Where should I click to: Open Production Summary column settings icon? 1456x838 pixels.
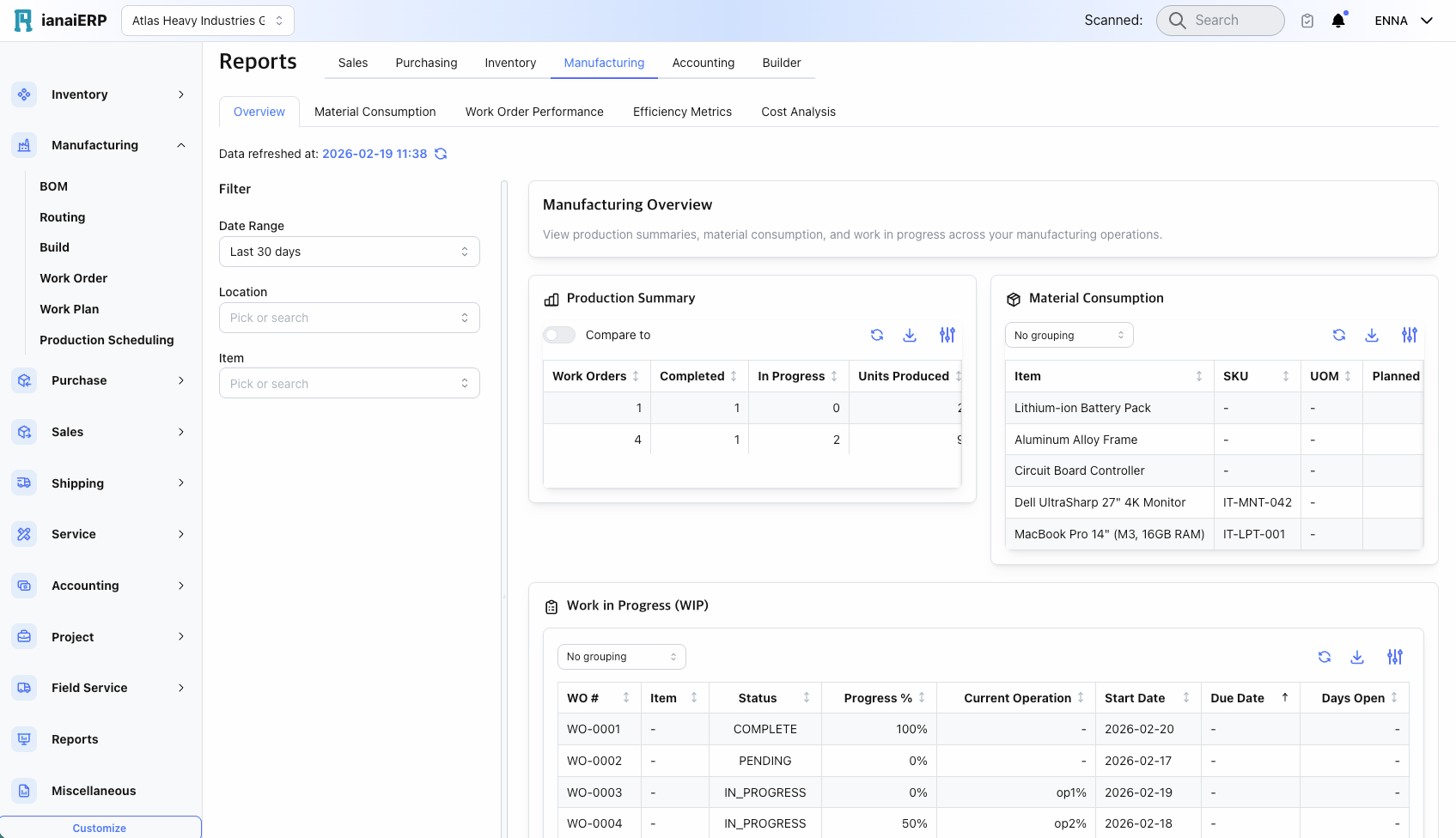click(x=947, y=335)
